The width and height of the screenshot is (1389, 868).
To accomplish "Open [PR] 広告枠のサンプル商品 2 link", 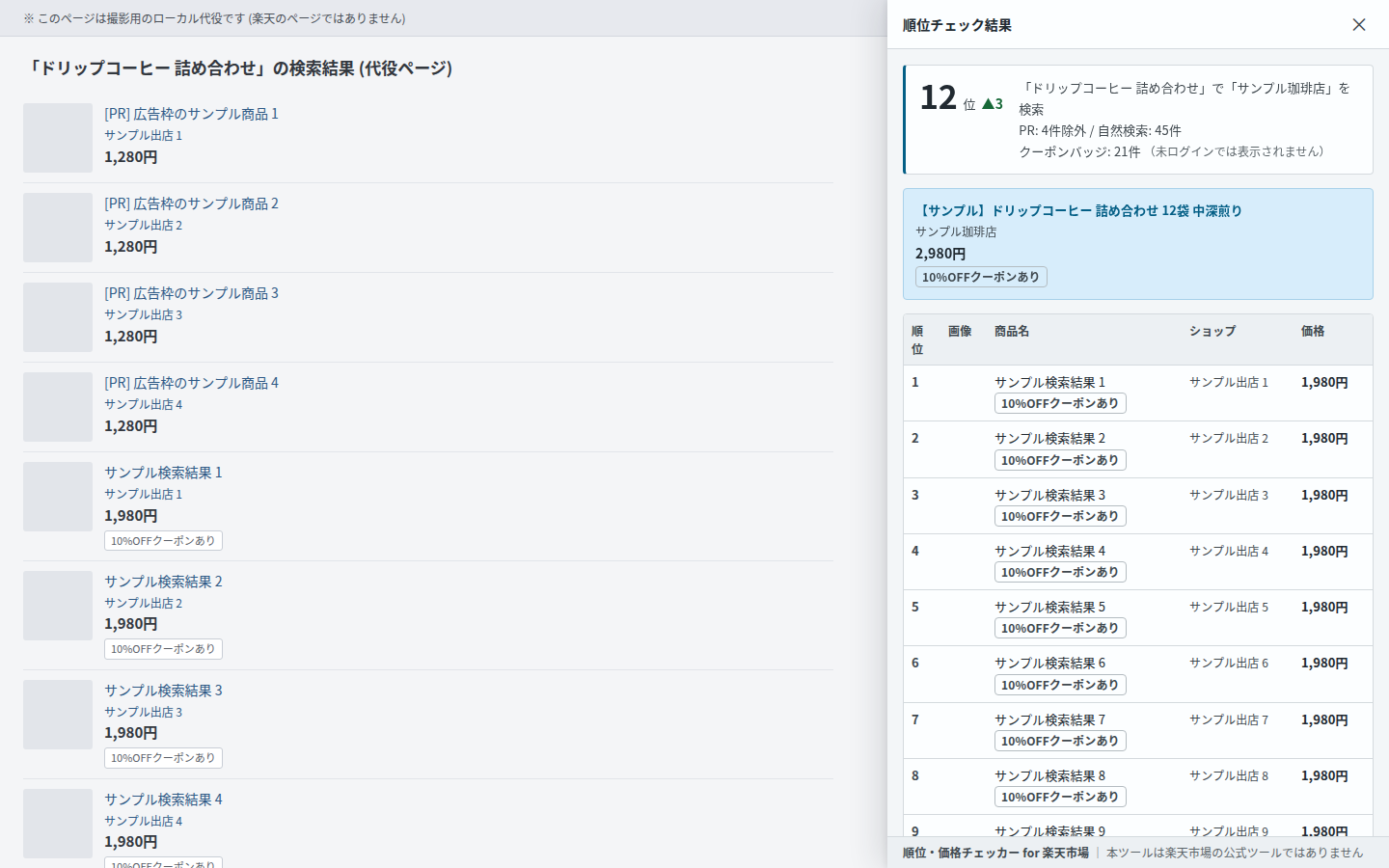I will [191, 203].
